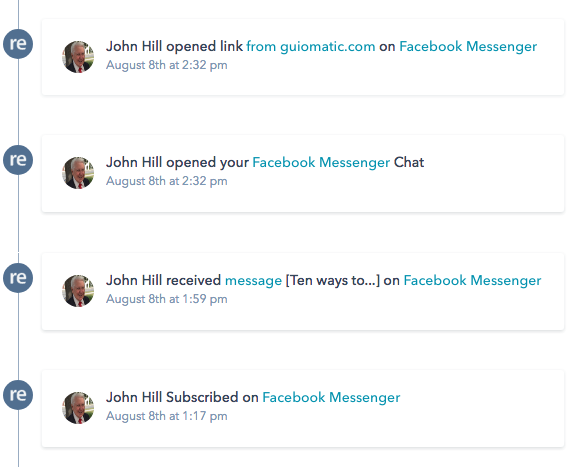
Task: Select the 'opened your Facebook Messenger Chat' card
Action: pos(303,173)
